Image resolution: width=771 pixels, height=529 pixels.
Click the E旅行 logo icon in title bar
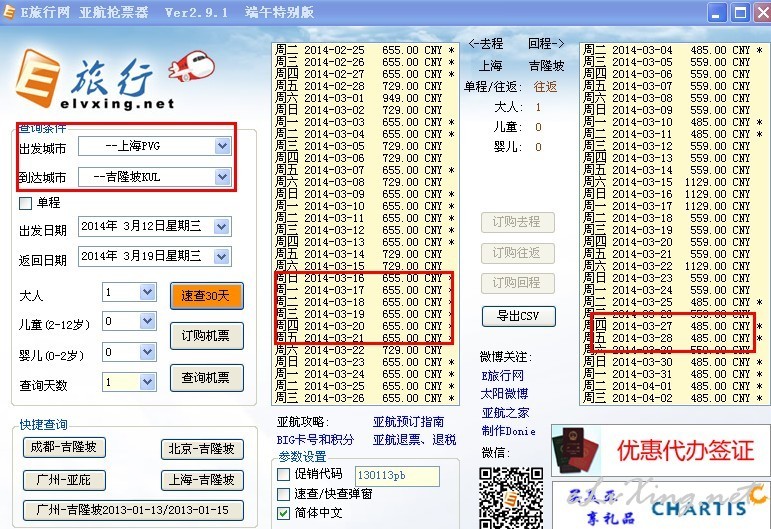point(9,12)
